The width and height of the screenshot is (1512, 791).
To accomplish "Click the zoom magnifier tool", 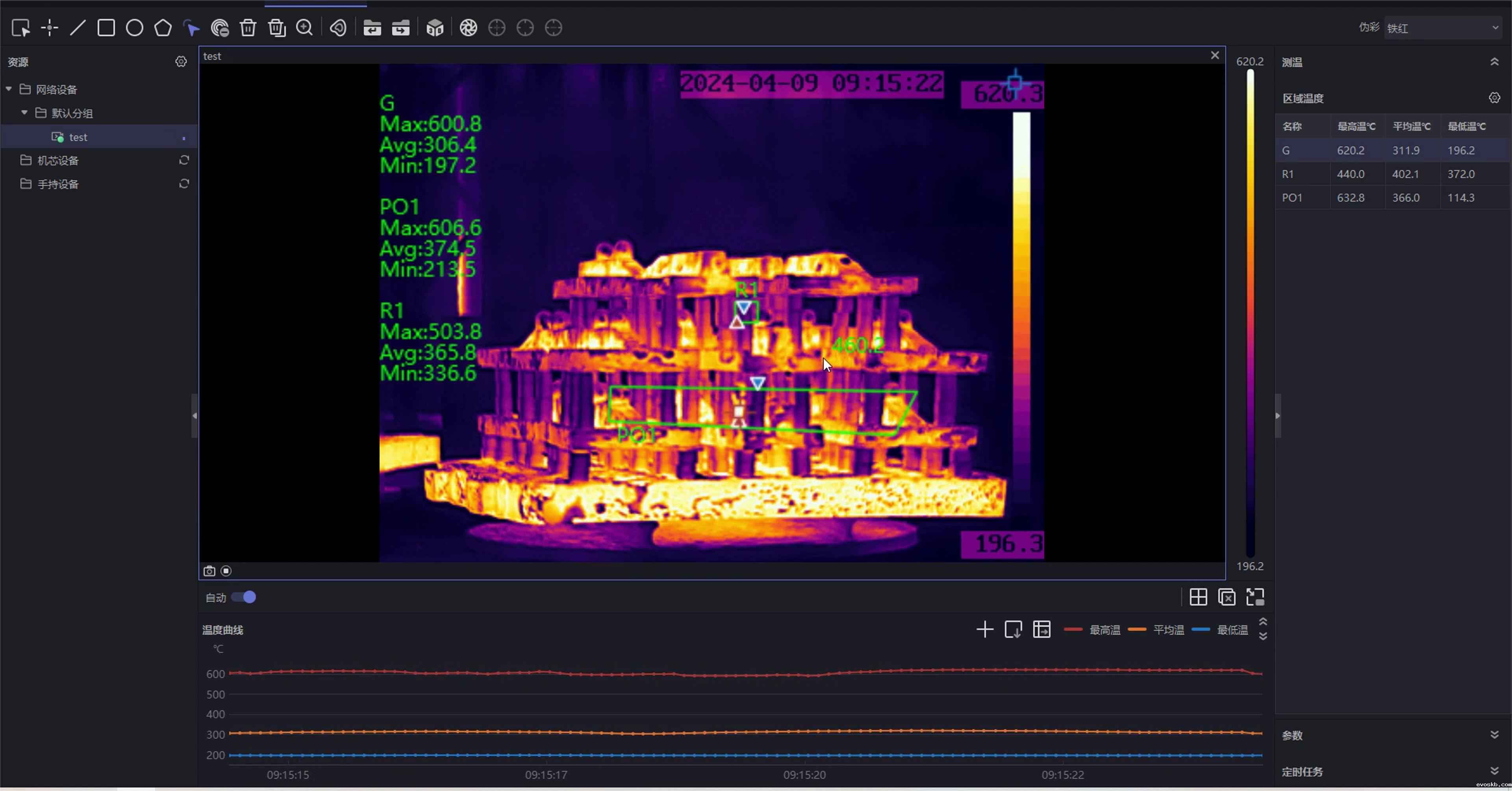I will (x=305, y=28).
